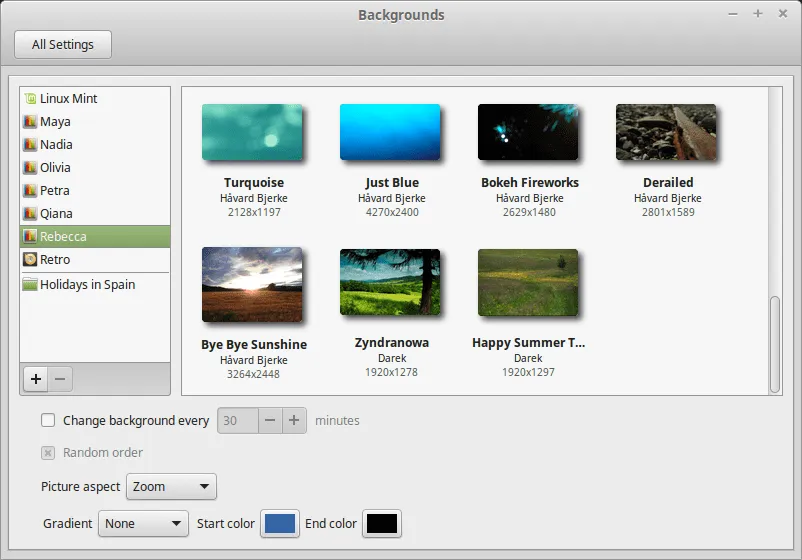Click the minus icon to remove folder
Screen dimensions: 802x560
(60, 379)
